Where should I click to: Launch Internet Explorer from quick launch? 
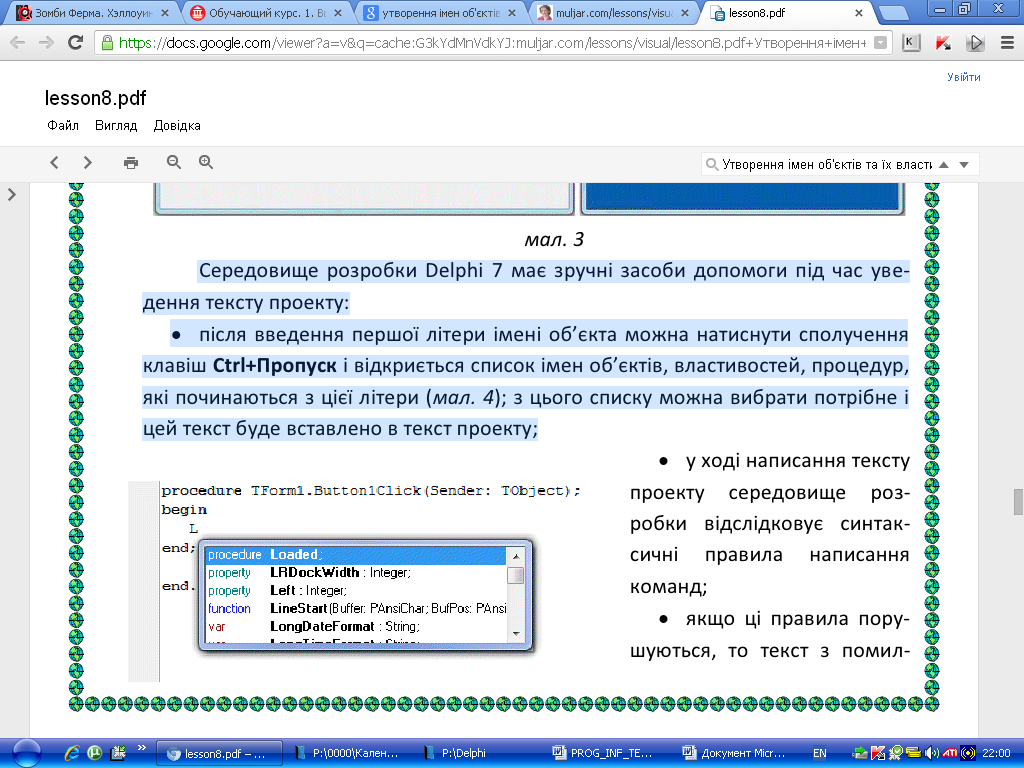point(72,753)
